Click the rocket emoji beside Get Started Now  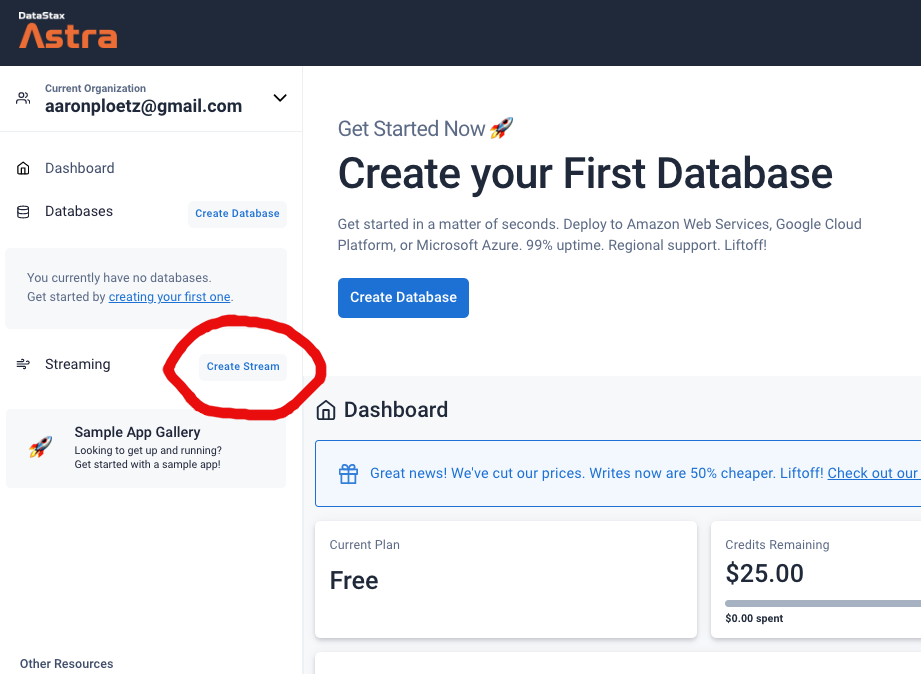point(502,128)
